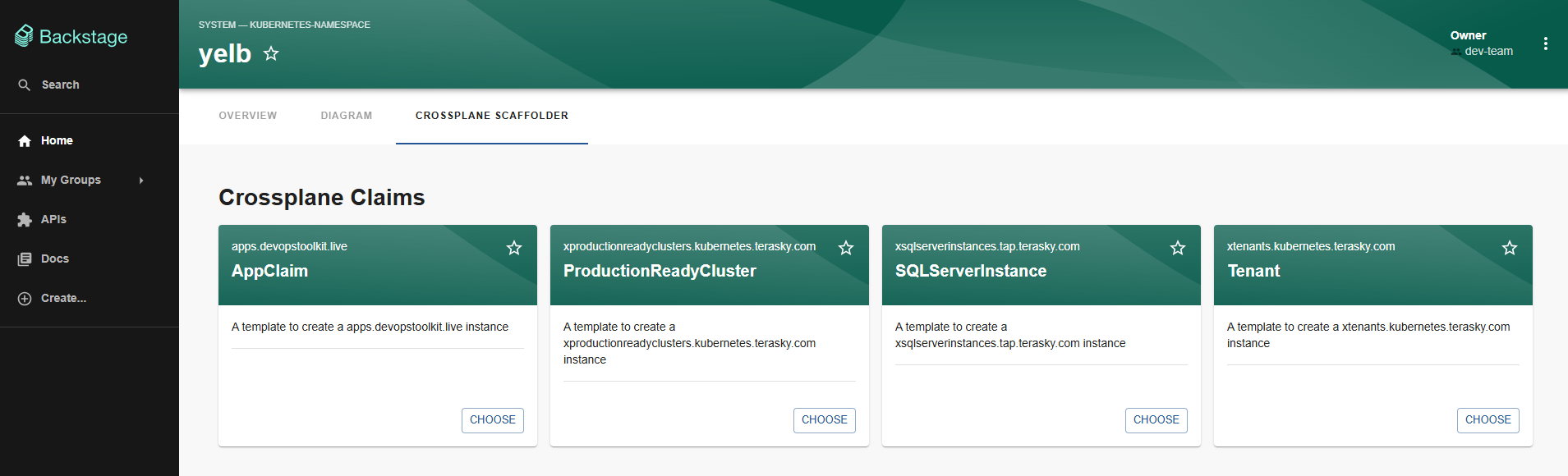
Task: Click the ProductionReadyCluster card title
Action: point(660,271)
